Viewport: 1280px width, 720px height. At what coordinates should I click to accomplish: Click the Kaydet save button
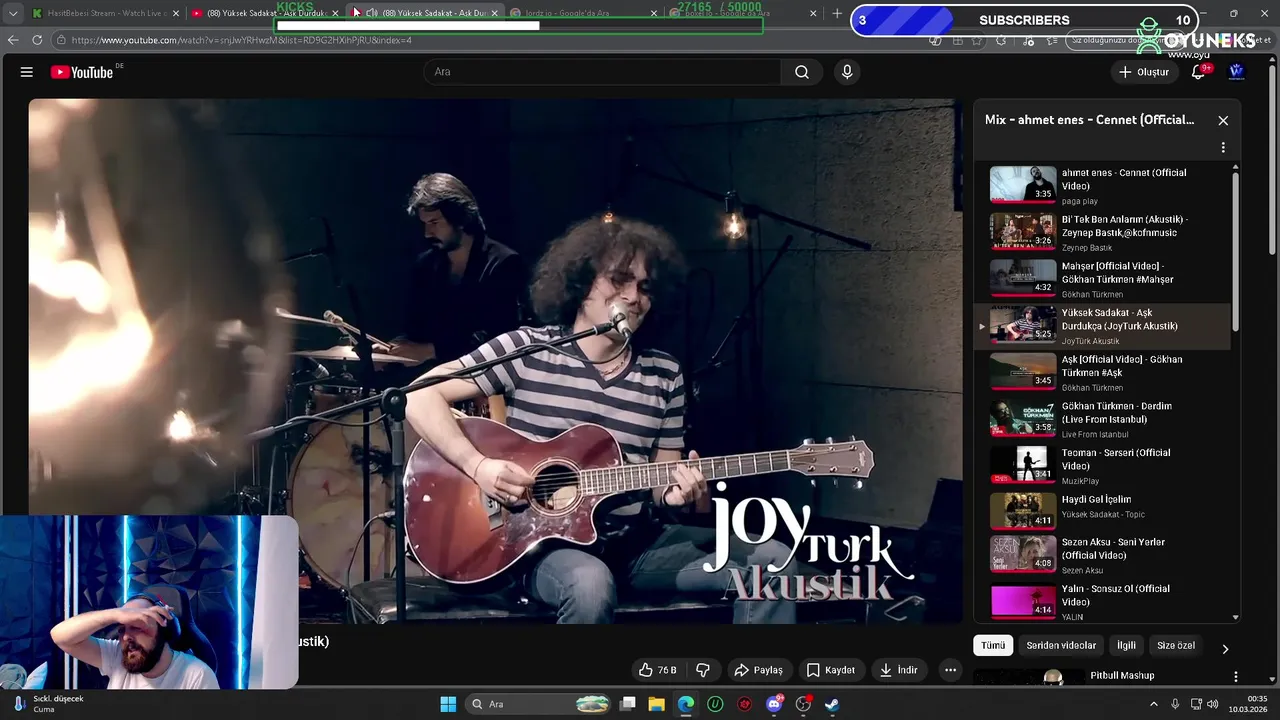tap(831, 670)
